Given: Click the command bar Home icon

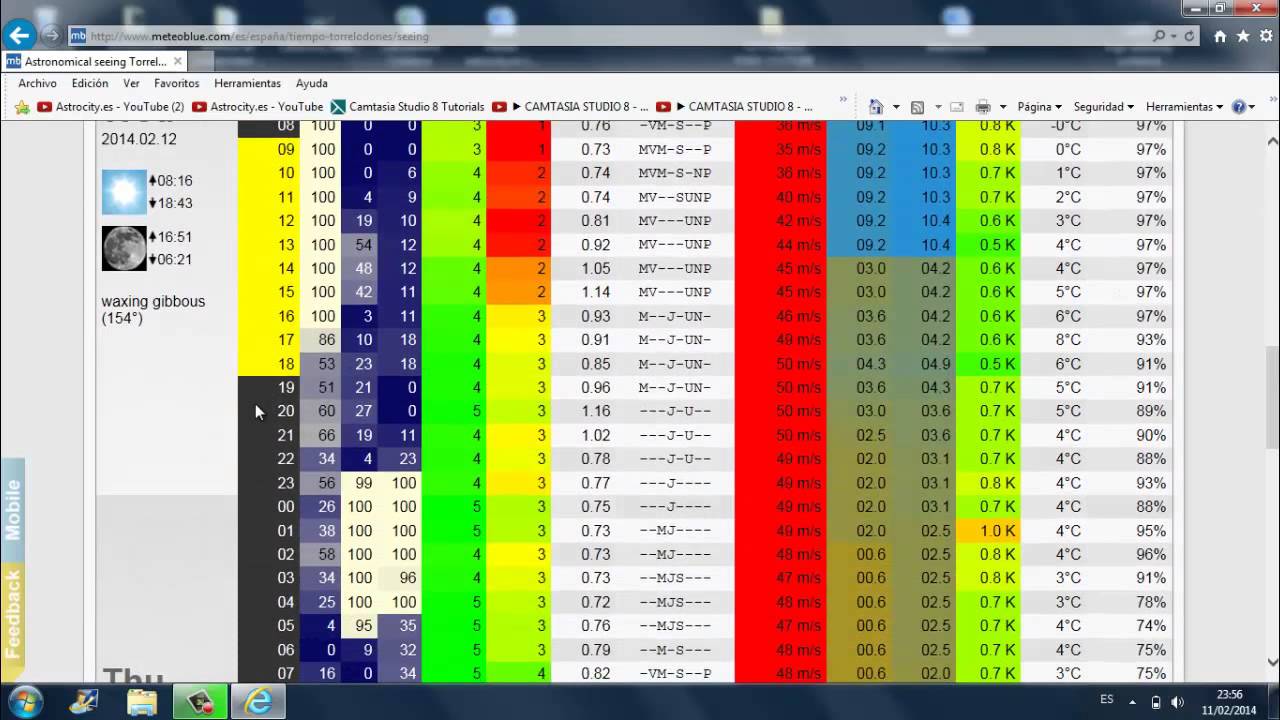Looking at the screenshot, I should tap(876, 107).
